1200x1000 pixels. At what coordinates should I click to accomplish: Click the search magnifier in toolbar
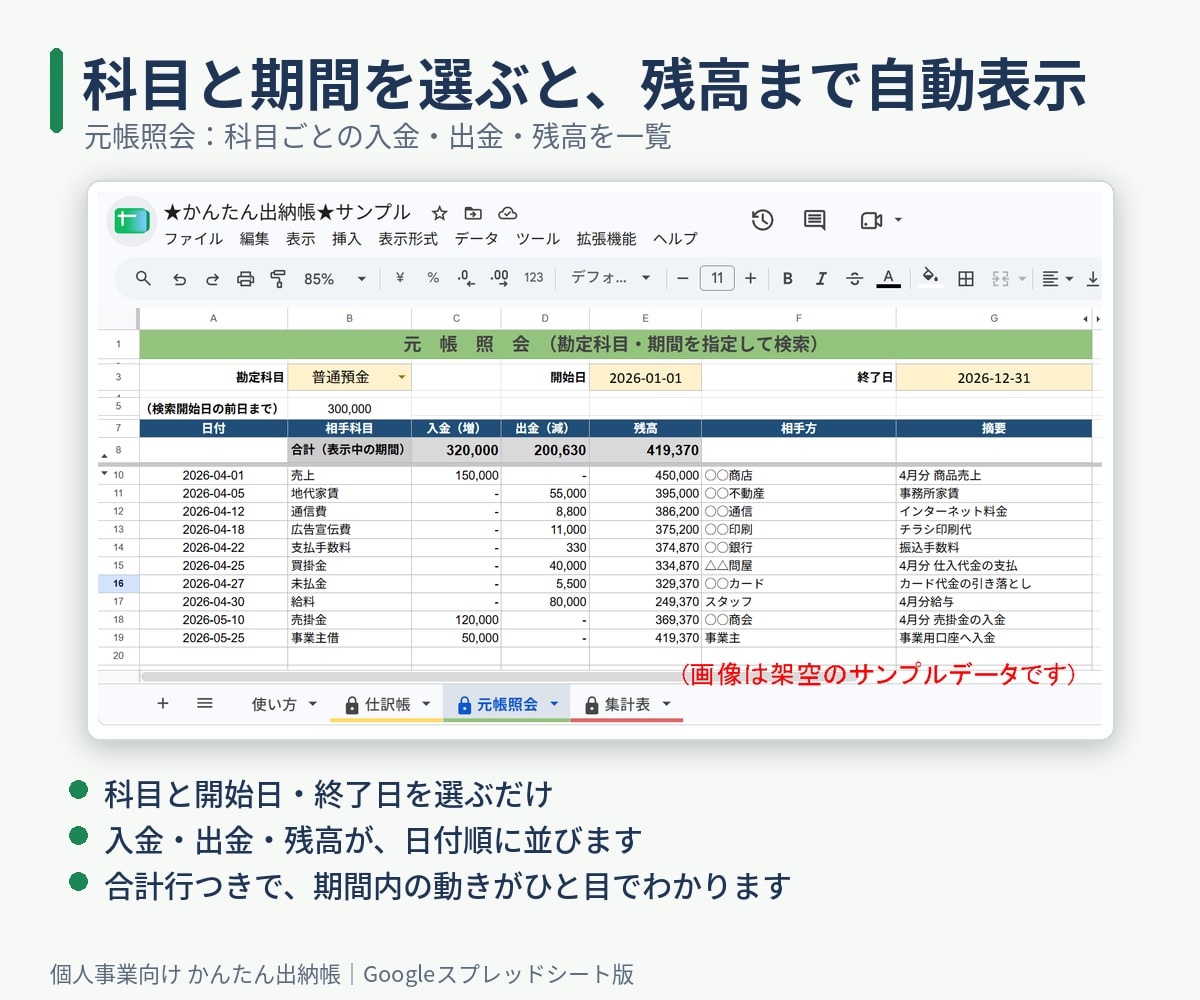point(143,278)
